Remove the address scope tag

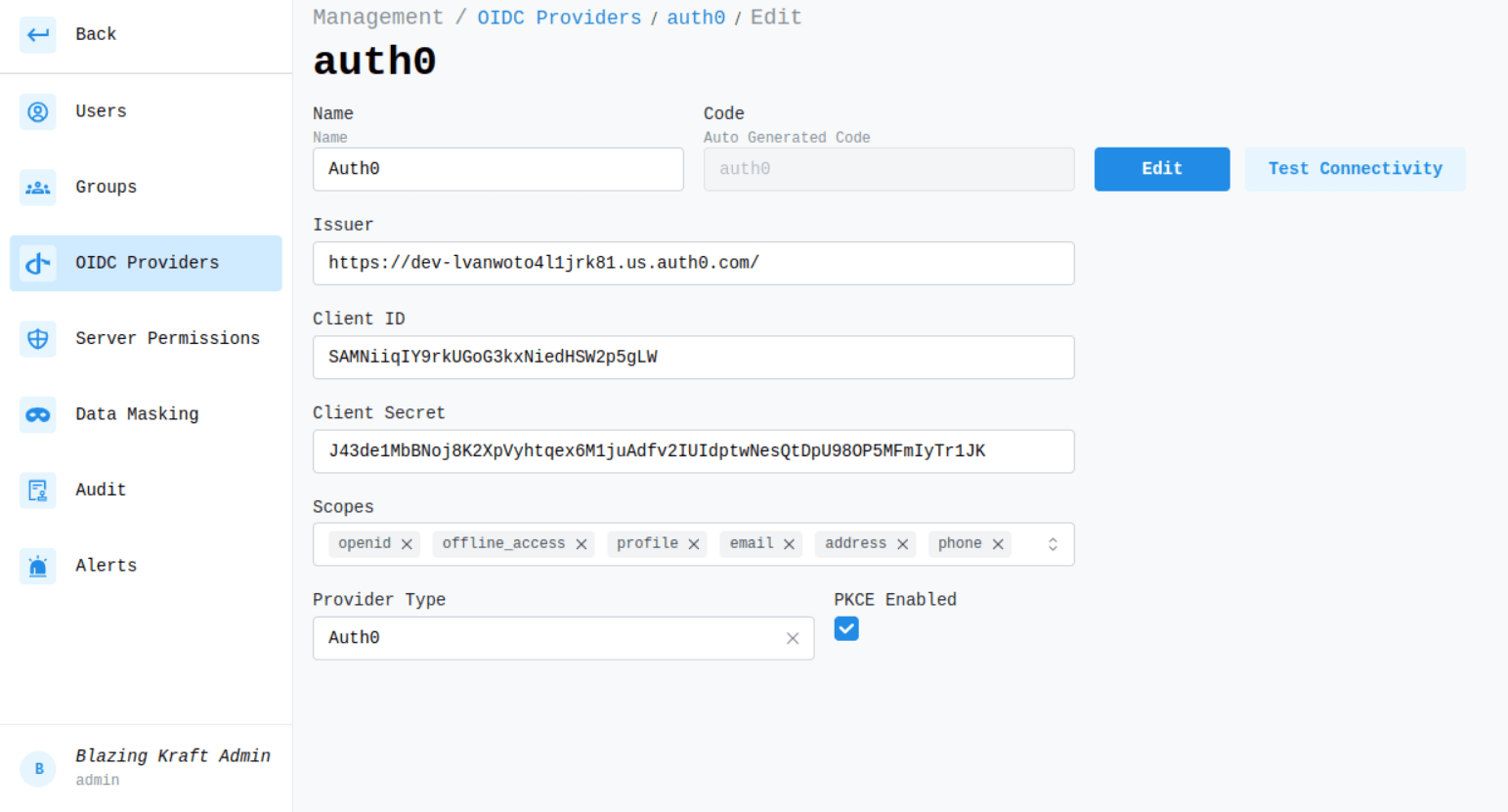pyautogui.click(x=902, y=544)
